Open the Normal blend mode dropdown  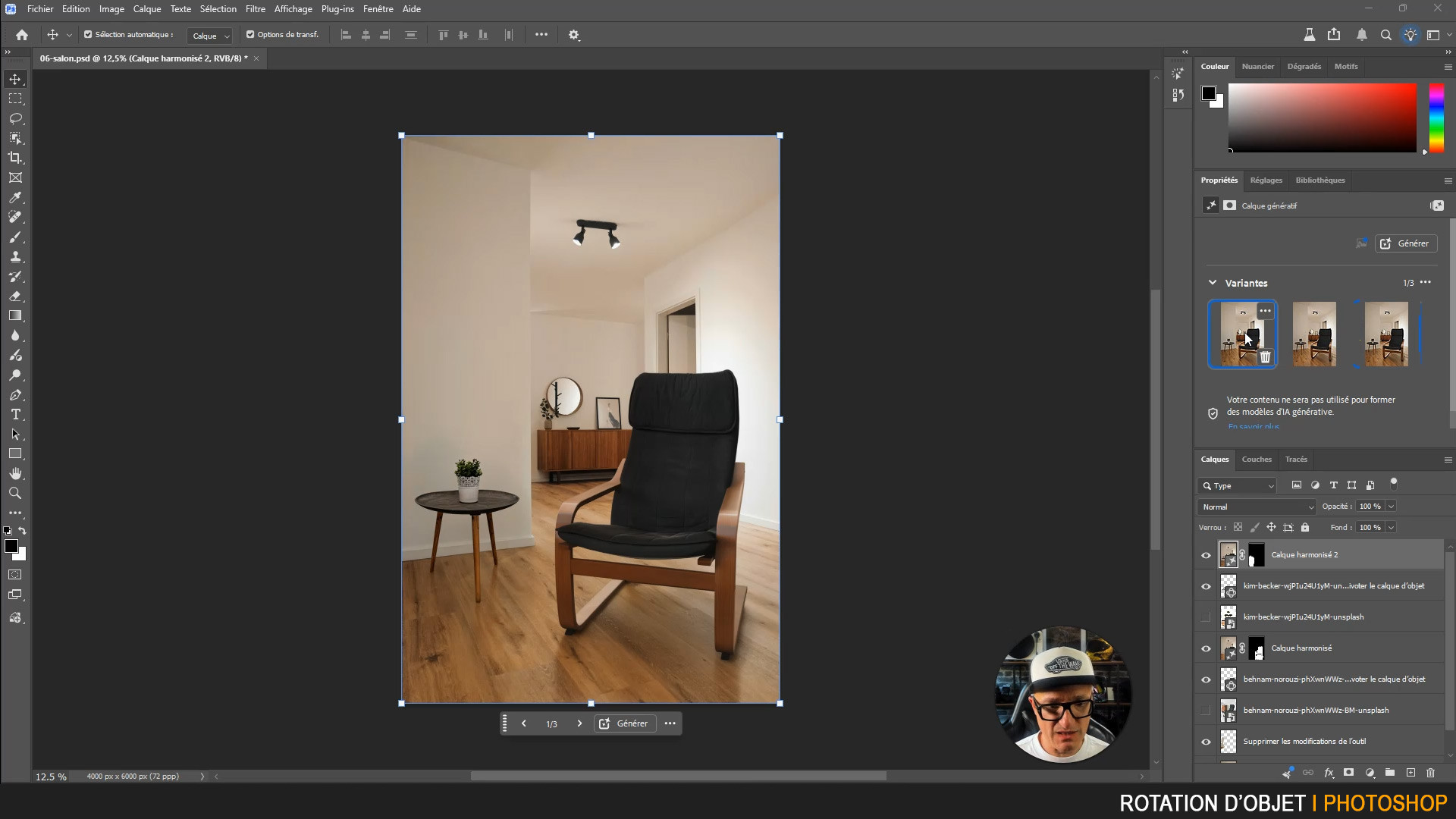[1257, 507]
